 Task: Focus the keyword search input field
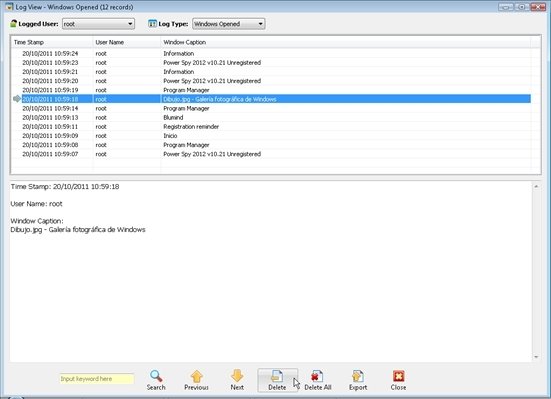point(97,379)
